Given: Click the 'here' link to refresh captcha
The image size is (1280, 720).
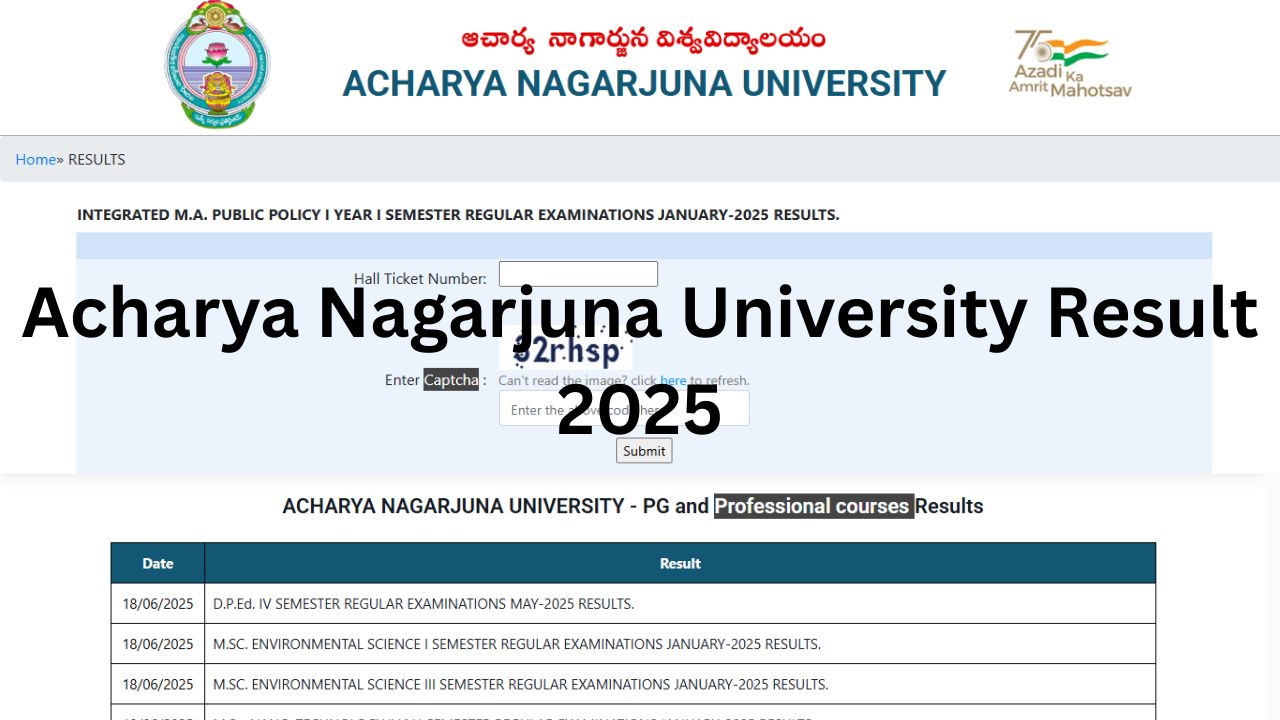Looking at the screenshot, I should [x=673, y=381].
